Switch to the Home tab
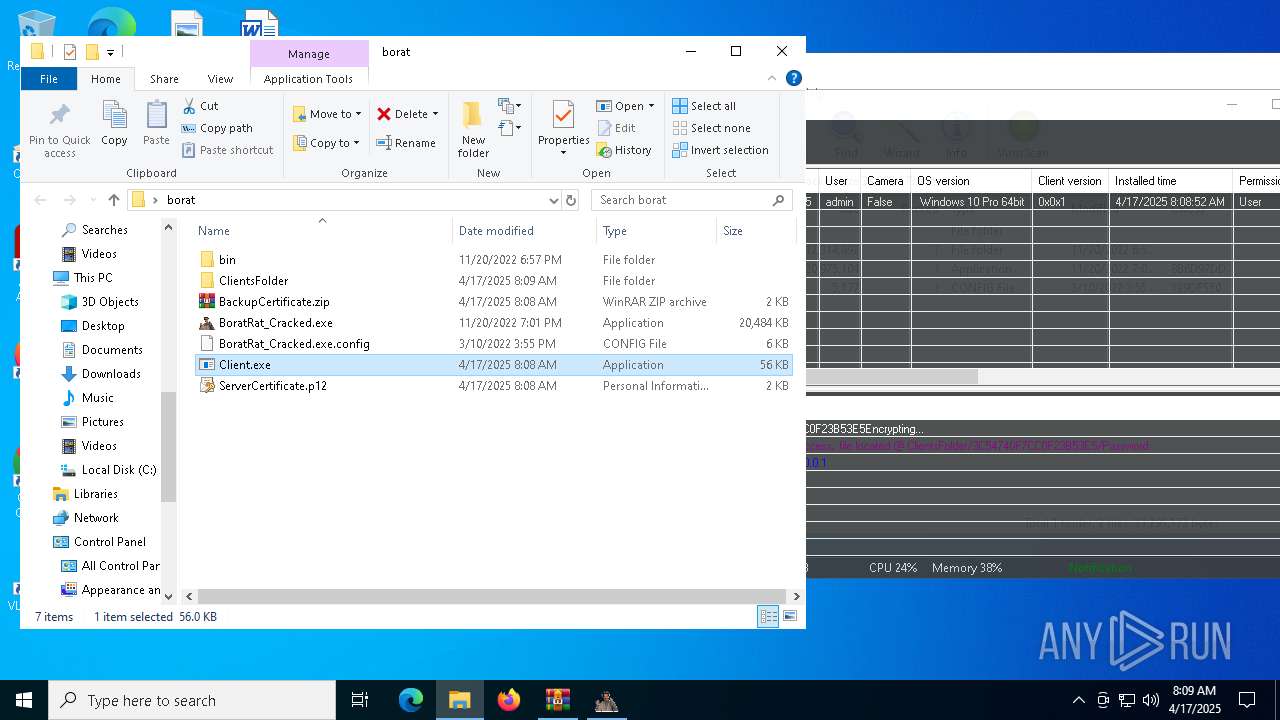Screen dimensions: 1280x720 pos(106,79)
